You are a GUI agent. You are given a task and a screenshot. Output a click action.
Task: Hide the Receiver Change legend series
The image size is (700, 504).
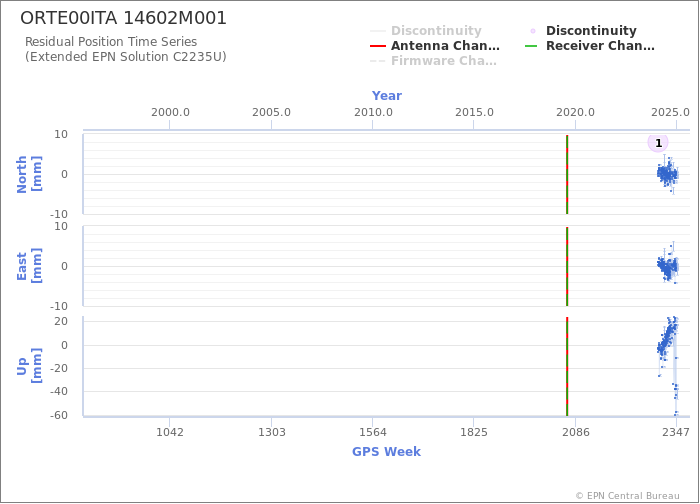point(590,46)
